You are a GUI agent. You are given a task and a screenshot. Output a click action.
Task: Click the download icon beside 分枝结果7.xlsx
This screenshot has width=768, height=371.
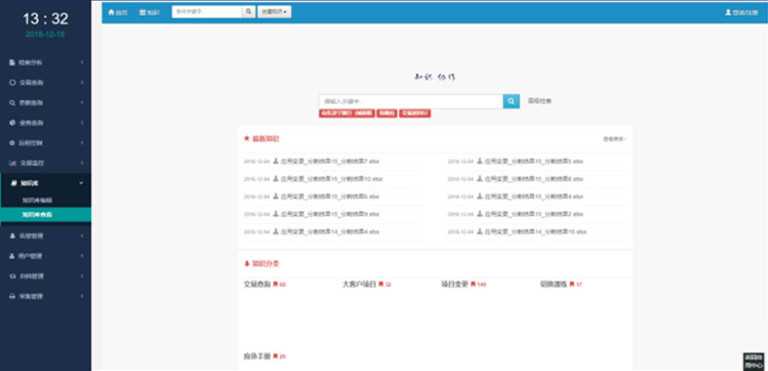click(276, 161)
